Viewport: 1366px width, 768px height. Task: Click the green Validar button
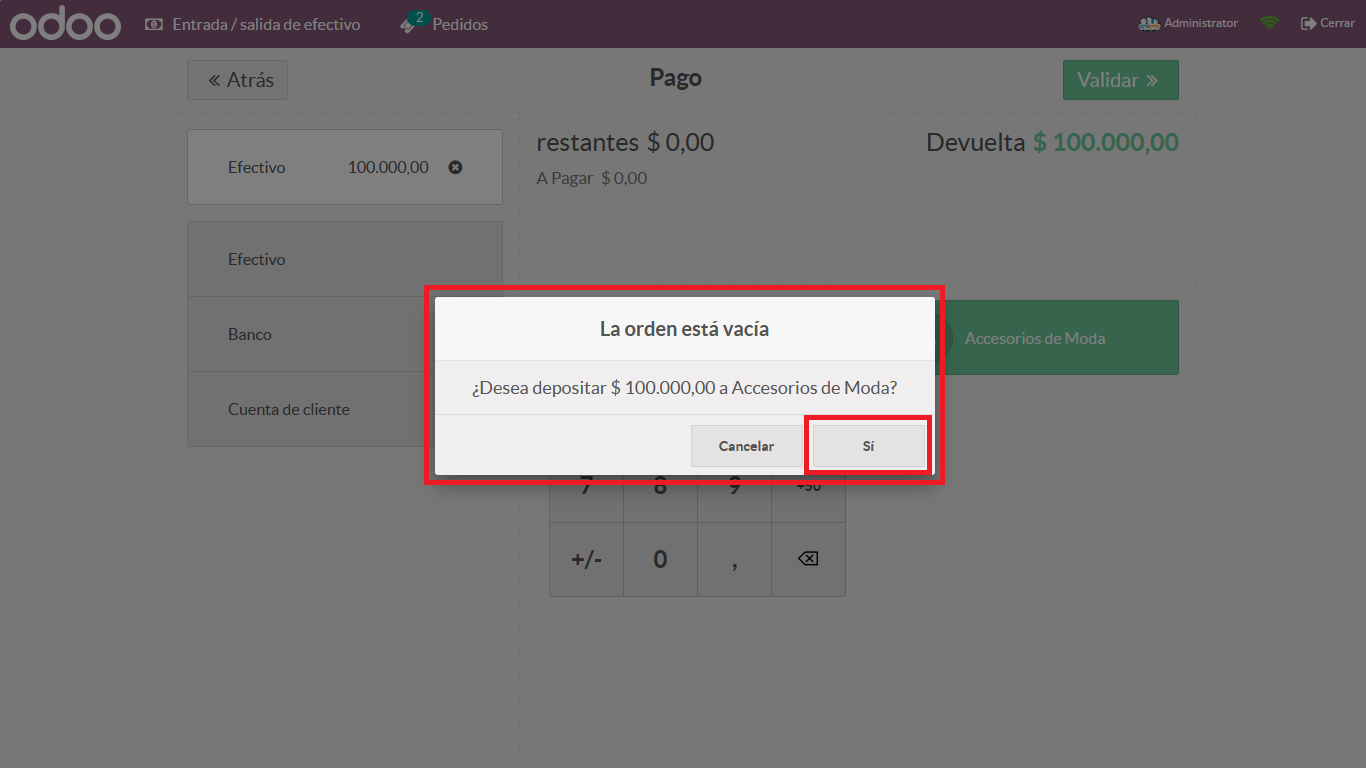(x=1120, y=80)
